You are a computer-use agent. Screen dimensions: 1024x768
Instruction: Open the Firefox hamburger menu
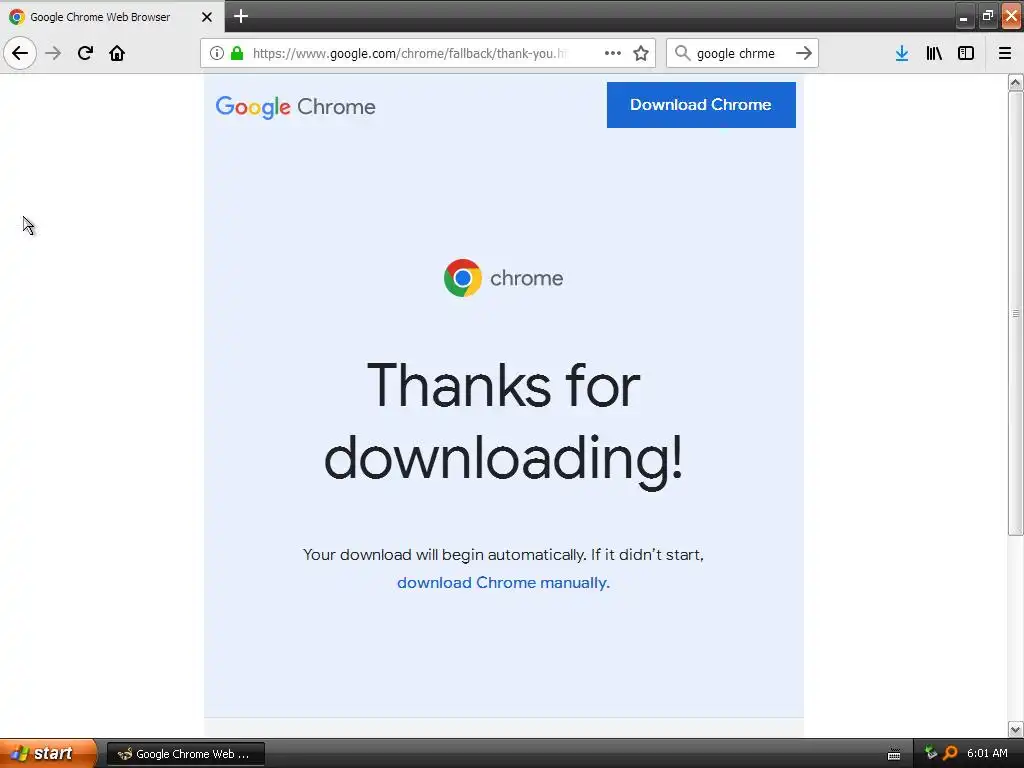pyautogui.click(x=1005, y=53)
